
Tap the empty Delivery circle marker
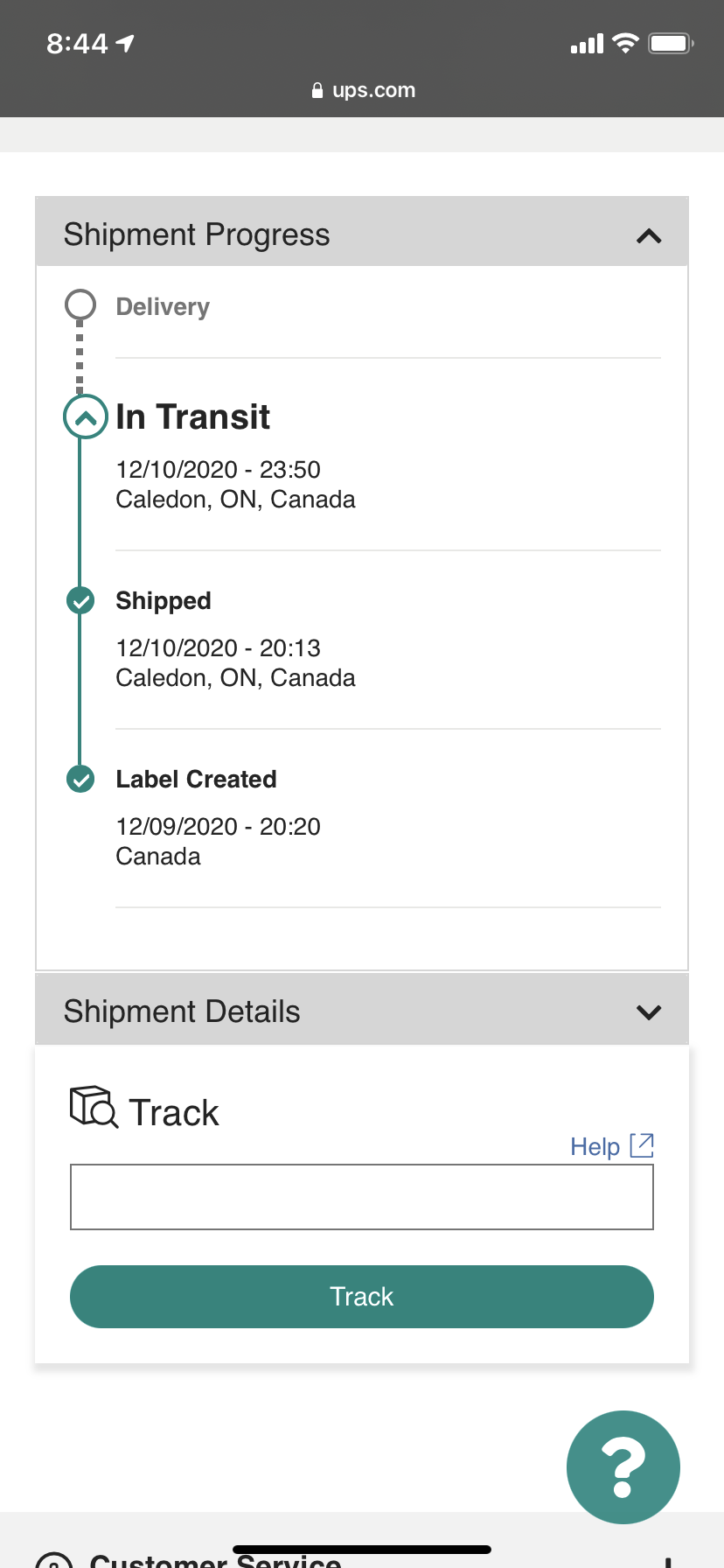tap(80, 304)
